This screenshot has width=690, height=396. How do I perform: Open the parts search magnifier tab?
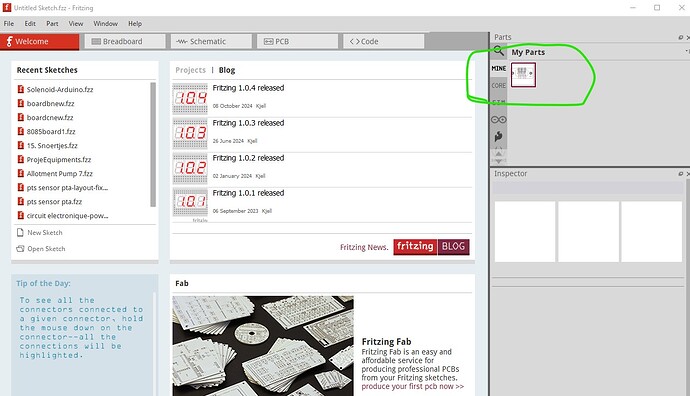coord(498,51)
